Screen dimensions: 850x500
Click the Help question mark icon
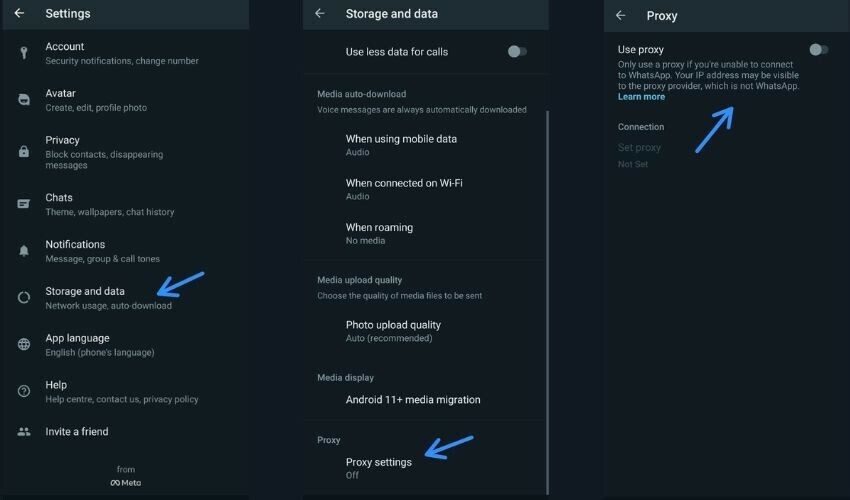tap(24, 391)
